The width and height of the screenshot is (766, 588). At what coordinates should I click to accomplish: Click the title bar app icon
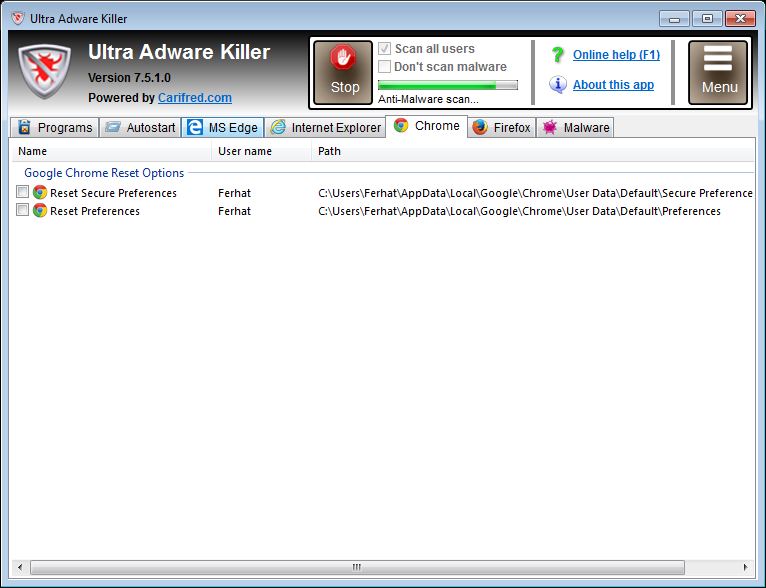click(x=18, y=19)
